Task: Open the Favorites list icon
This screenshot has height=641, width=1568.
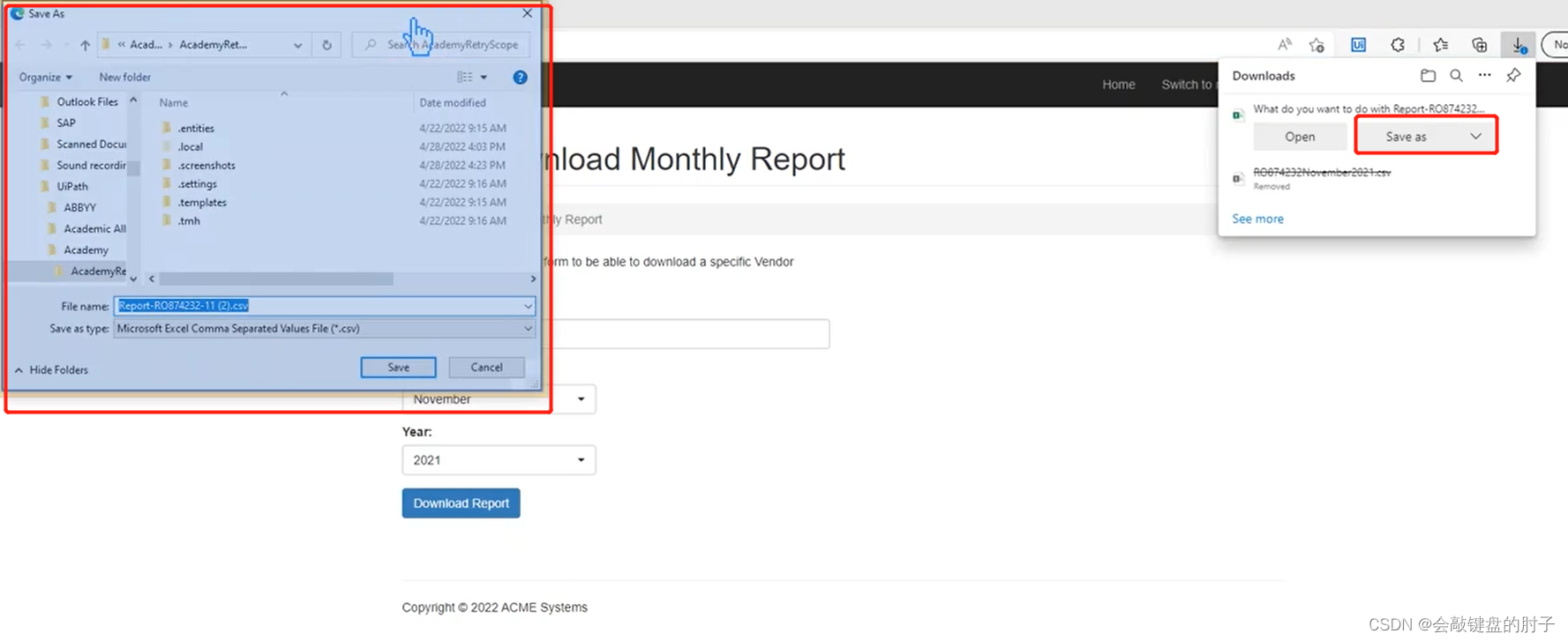Action: point(1440,45)
